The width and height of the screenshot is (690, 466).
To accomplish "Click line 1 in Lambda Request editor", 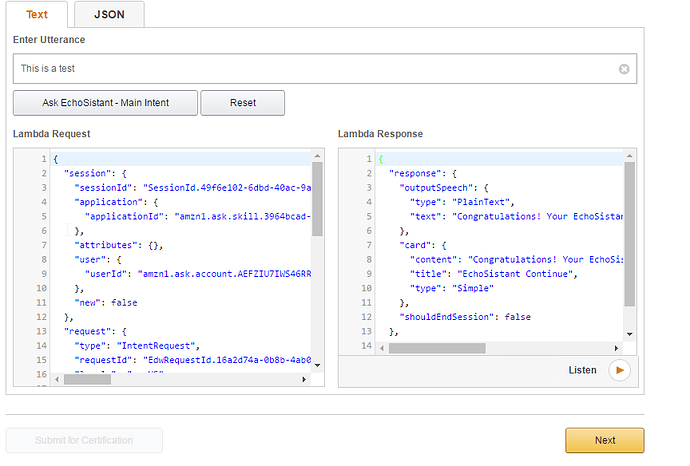I will [x=180, y=159].
